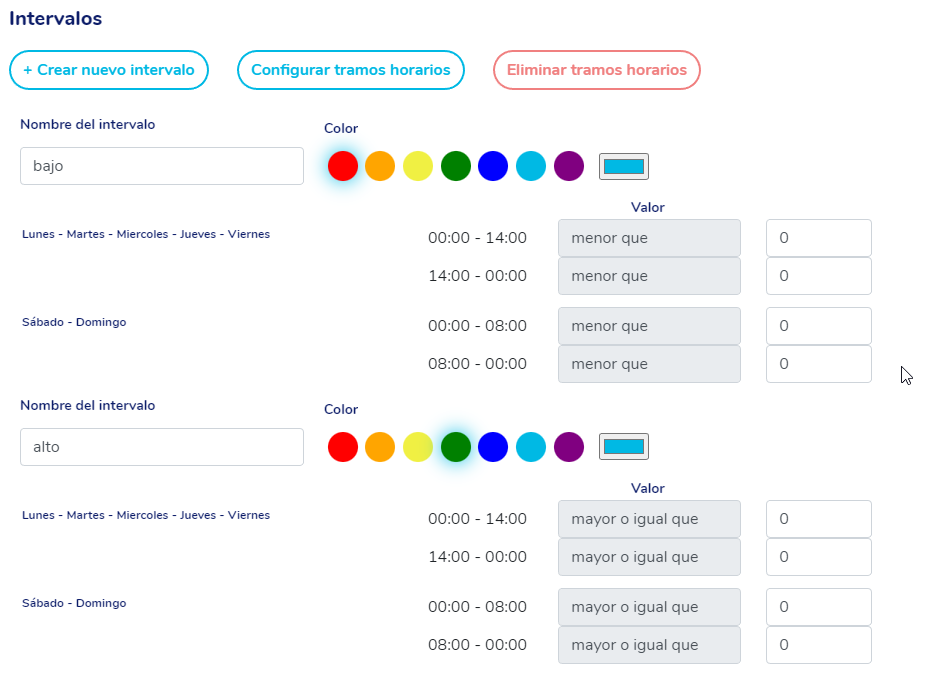Click the bajo interval name field
925x682 pixels.
pos(162,166)
